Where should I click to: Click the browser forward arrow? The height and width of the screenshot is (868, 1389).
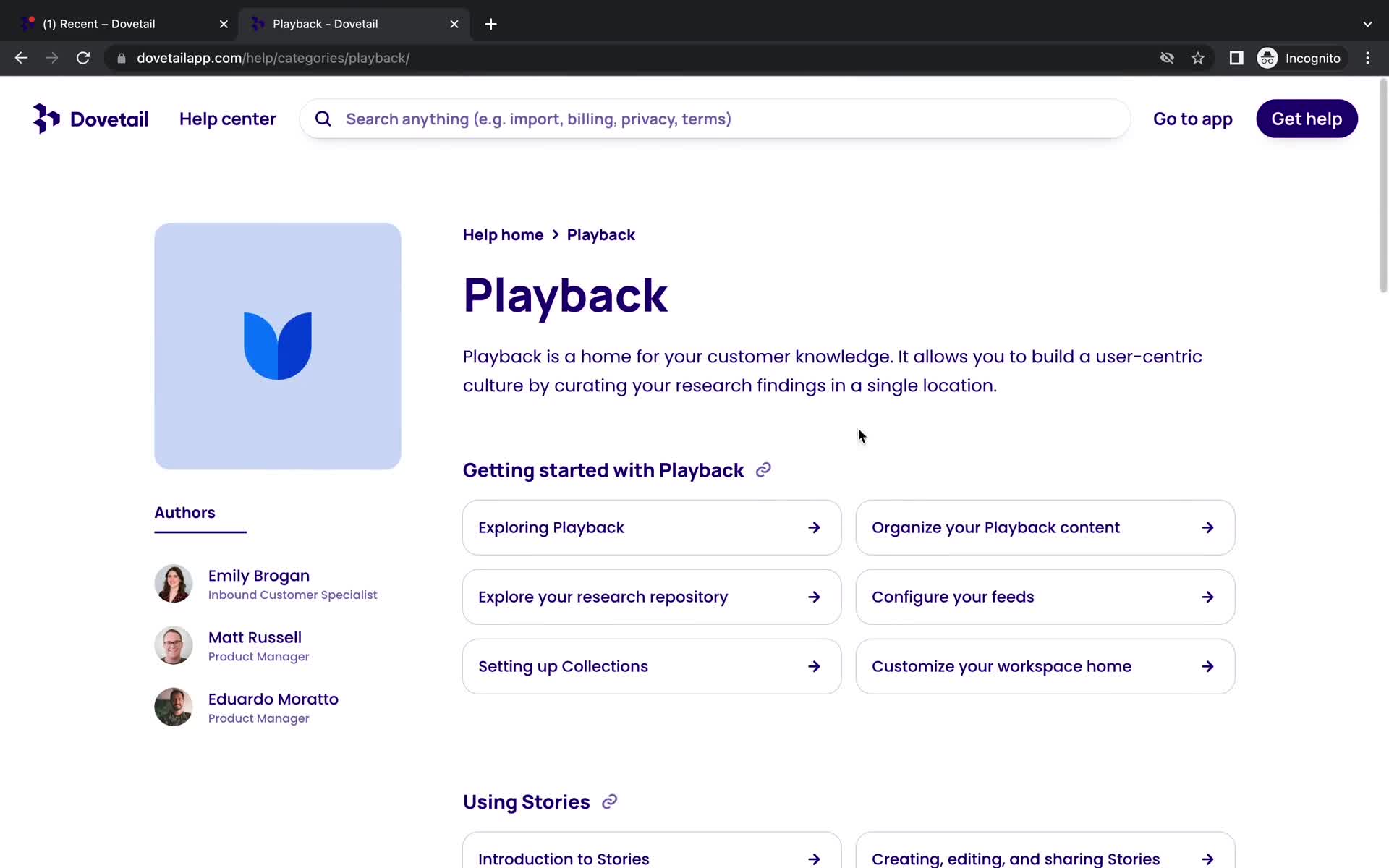pyautogui.click(x=52, y=58)
